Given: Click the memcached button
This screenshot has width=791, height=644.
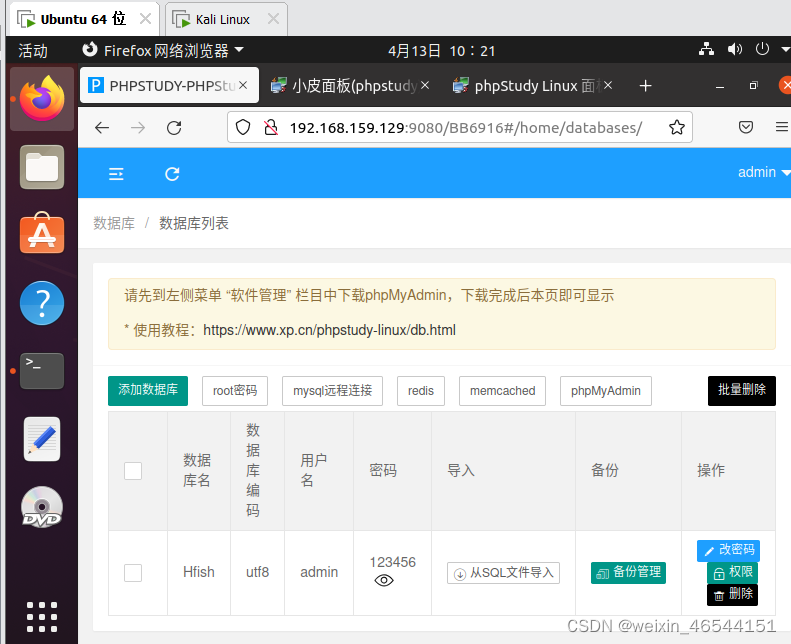Looking at the screenshot, I should tap(502, 390).
